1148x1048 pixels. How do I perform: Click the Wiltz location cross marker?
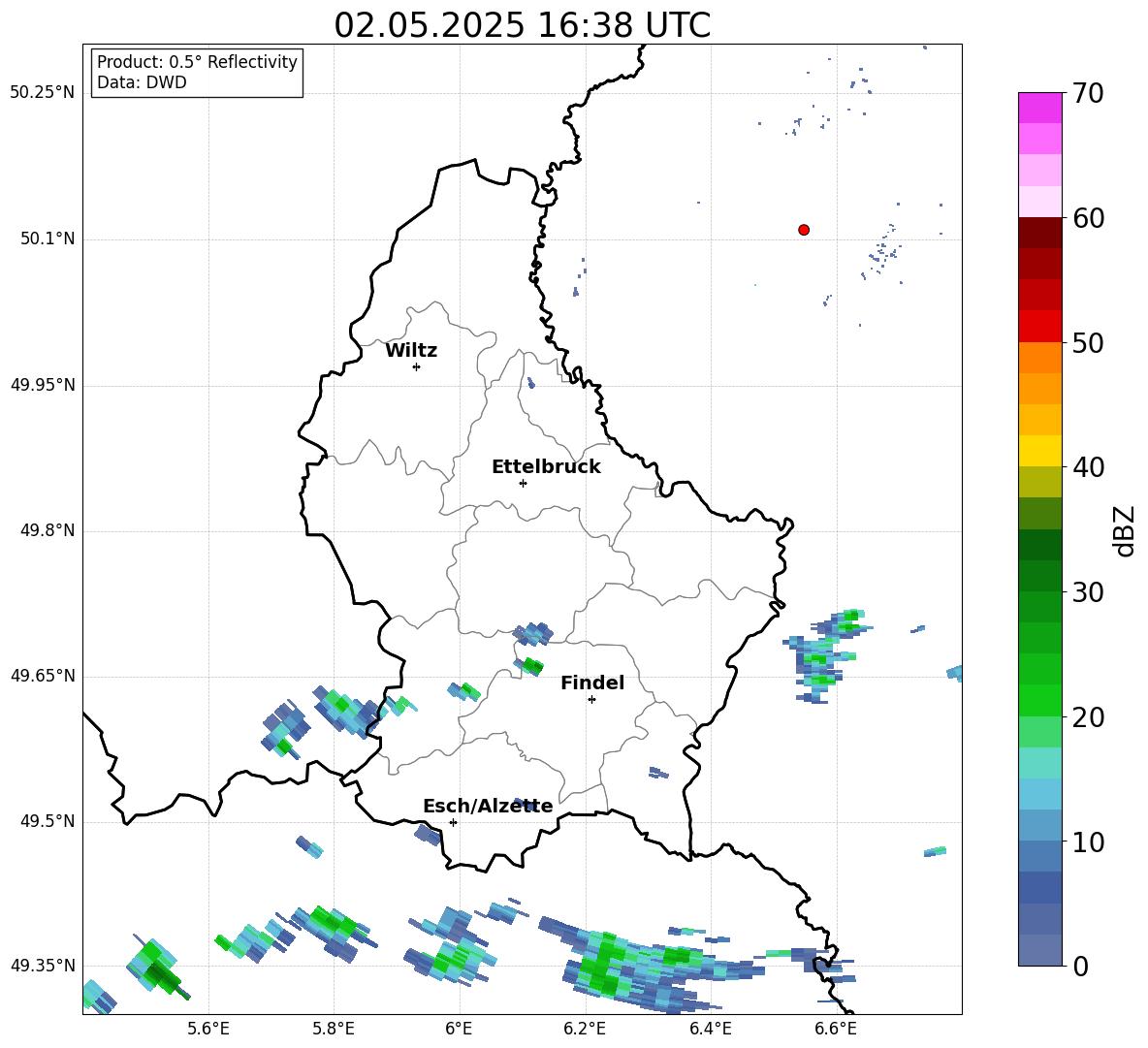click(417, 367)
